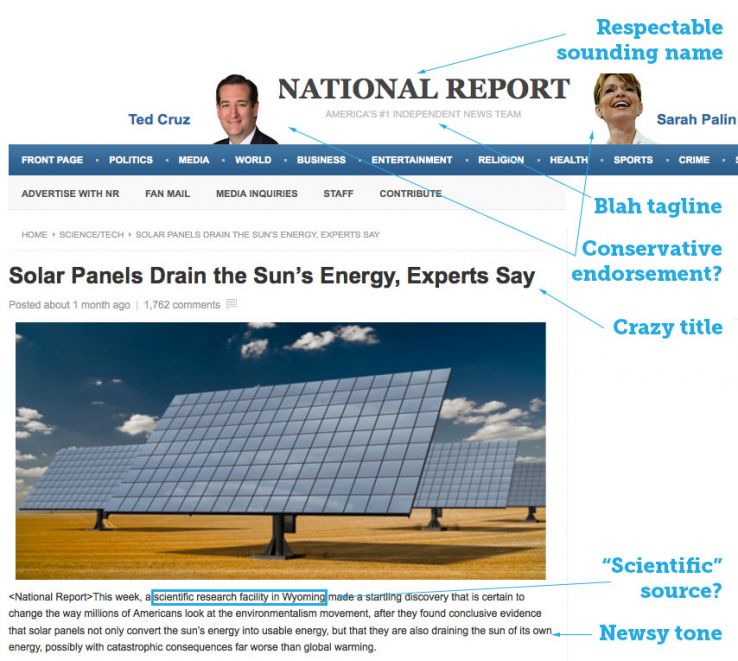Click the NATIONAL REPORT site logo
Image resolution: width=738 pixels, height=661 pixels.
click(x=424, y=89)
